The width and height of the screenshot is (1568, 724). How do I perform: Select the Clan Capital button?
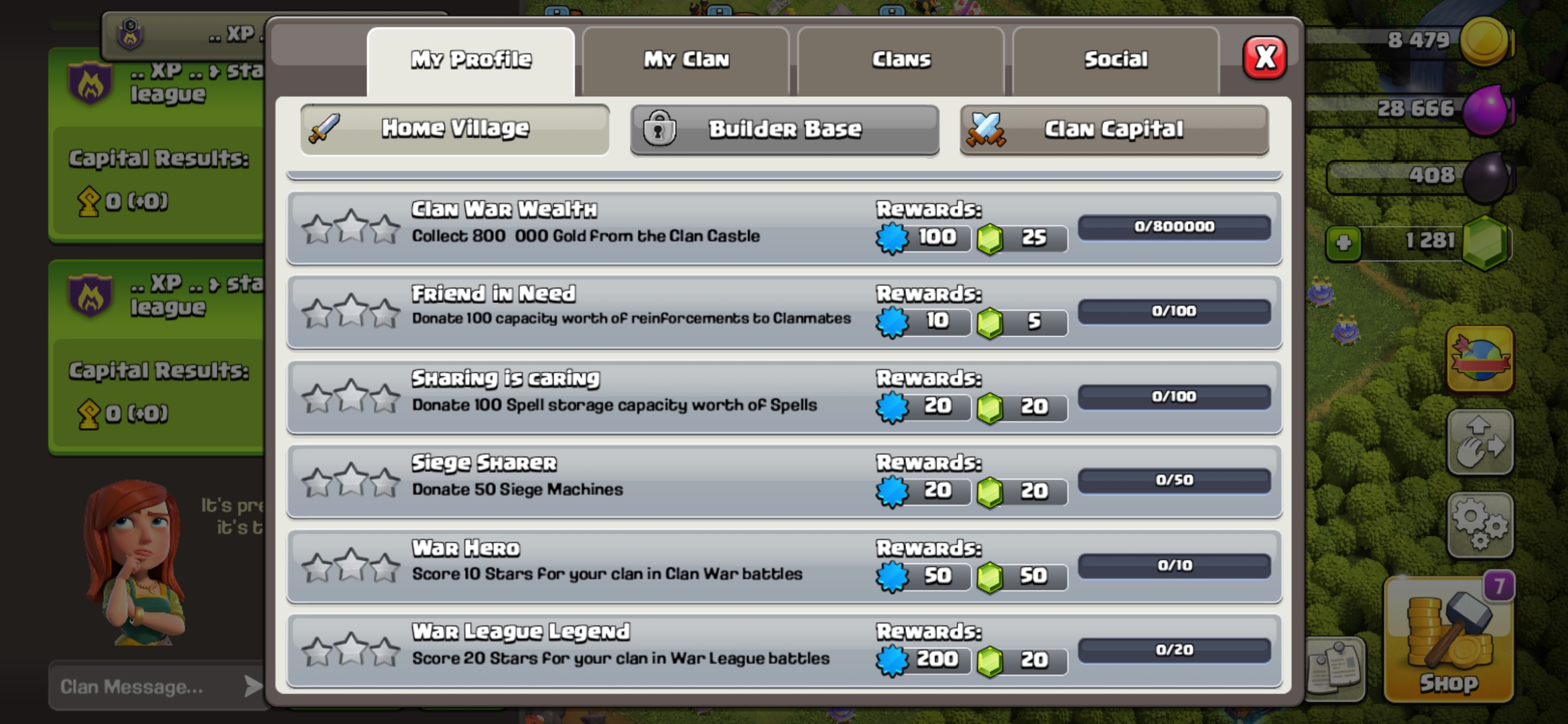(x=1114, y=129)
